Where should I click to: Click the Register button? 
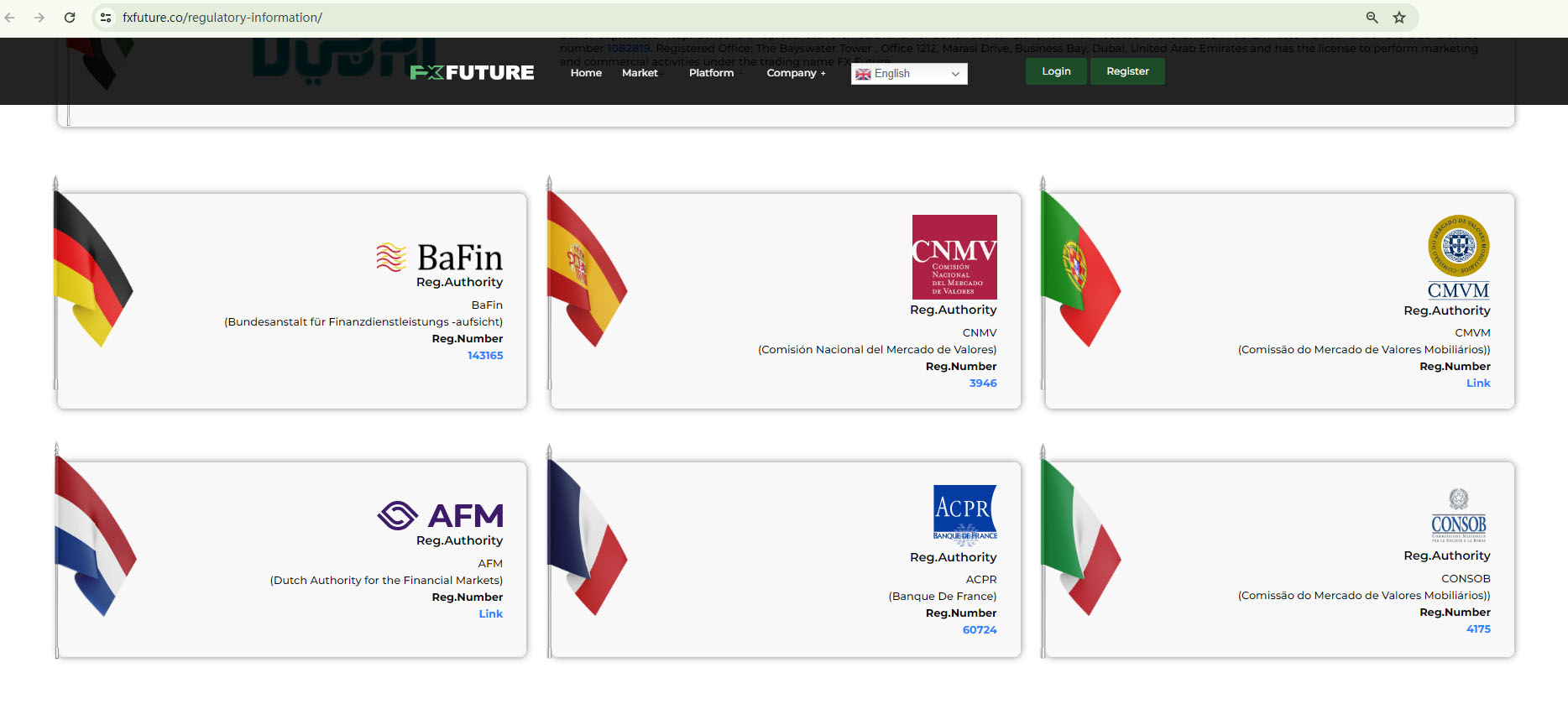pos(1127,71)
